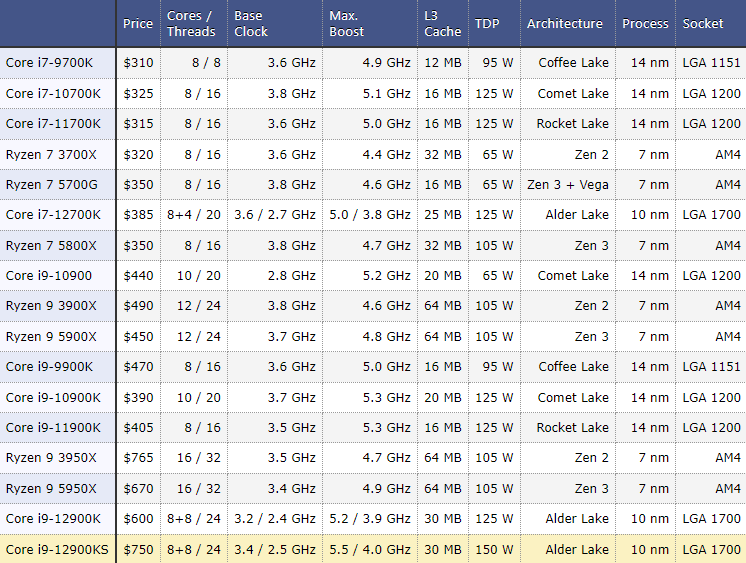This screenshot has height=563, width=746.
Task: Click the L3 Cache column header
Action: point(442,23)
